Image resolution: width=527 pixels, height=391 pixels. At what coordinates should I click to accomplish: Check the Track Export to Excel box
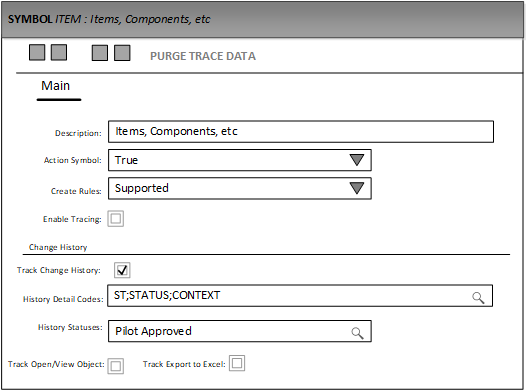237,363
